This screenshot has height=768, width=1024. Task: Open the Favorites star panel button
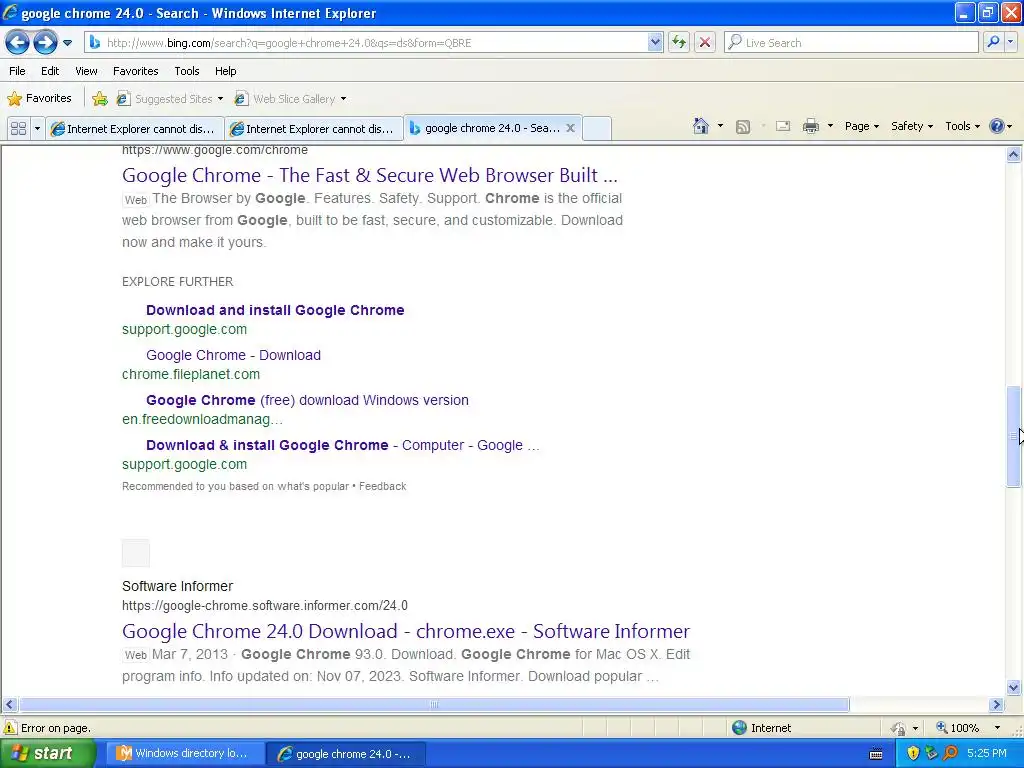pyautogui.click(x=39, y=99)
